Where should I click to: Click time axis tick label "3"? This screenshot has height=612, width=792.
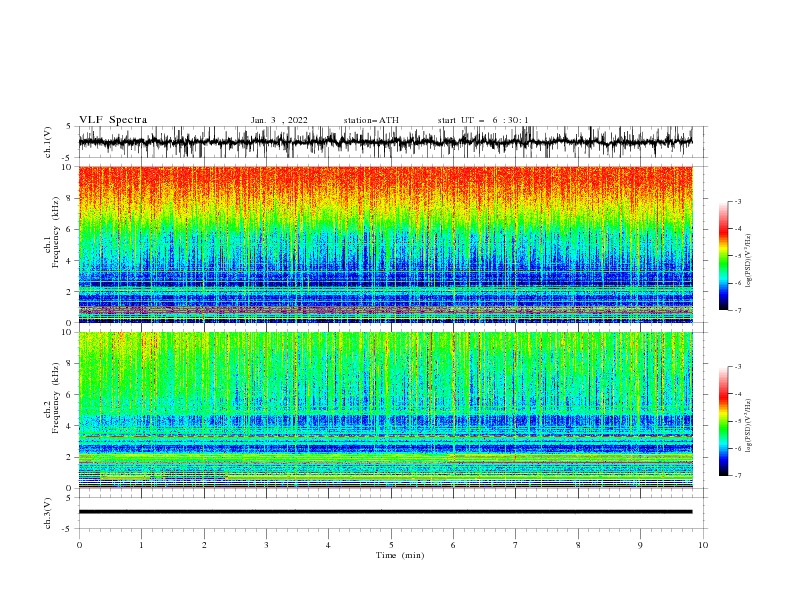pos(266,545)
